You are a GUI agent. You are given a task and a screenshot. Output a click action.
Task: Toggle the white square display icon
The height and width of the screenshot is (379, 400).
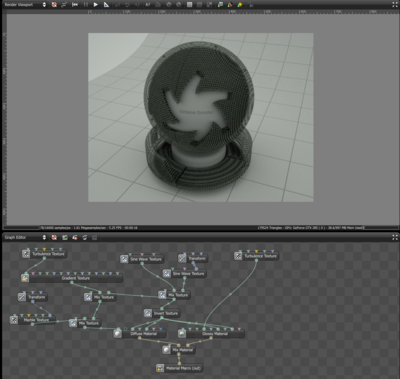point(189,4)
